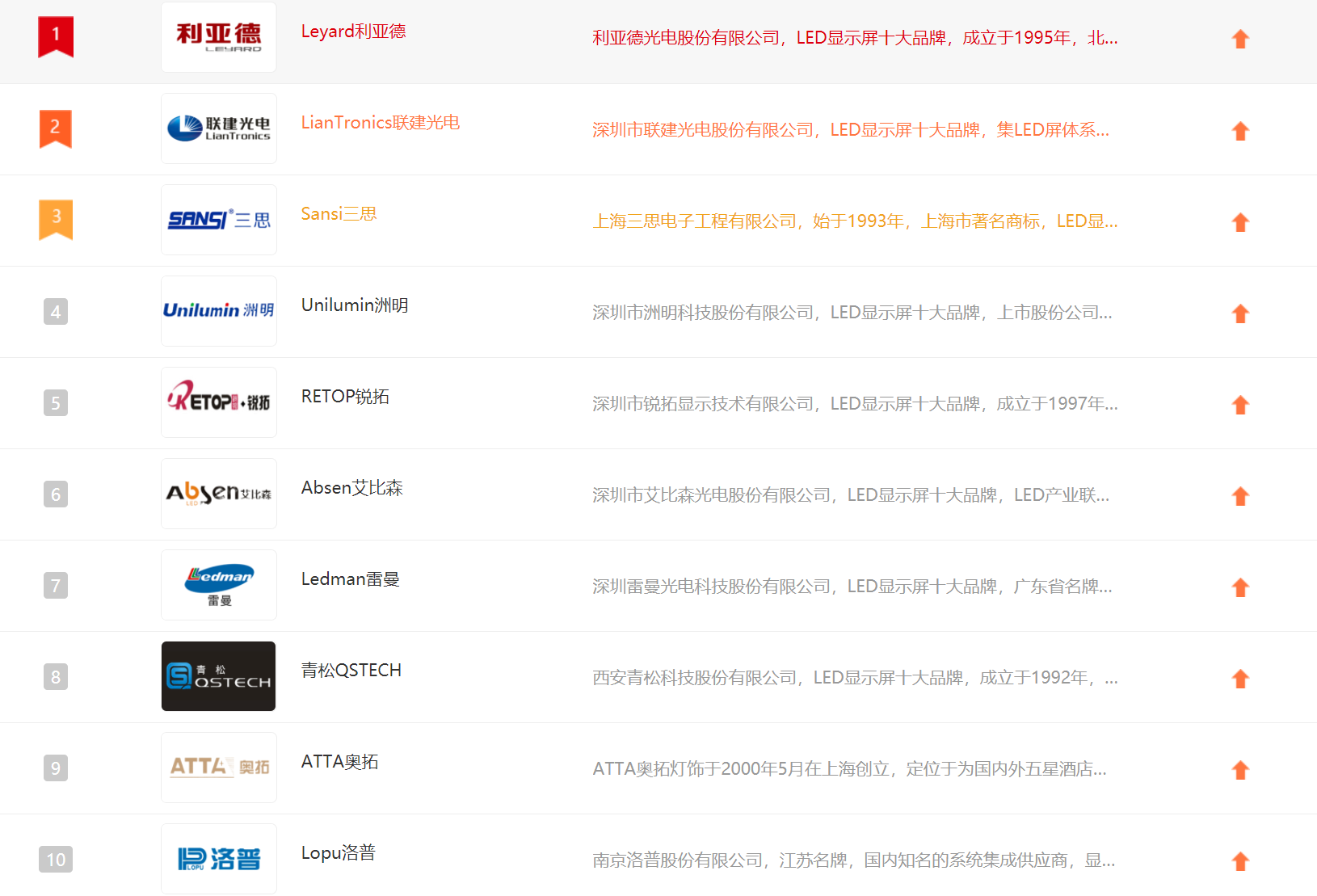
Task: Open the RETOP锐拓 logo thumbnail
Action: [x=219, y=402]
